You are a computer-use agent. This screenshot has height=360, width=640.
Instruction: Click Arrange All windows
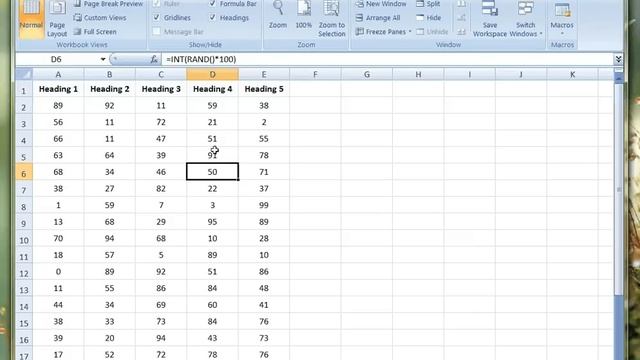tap(378, 18)
